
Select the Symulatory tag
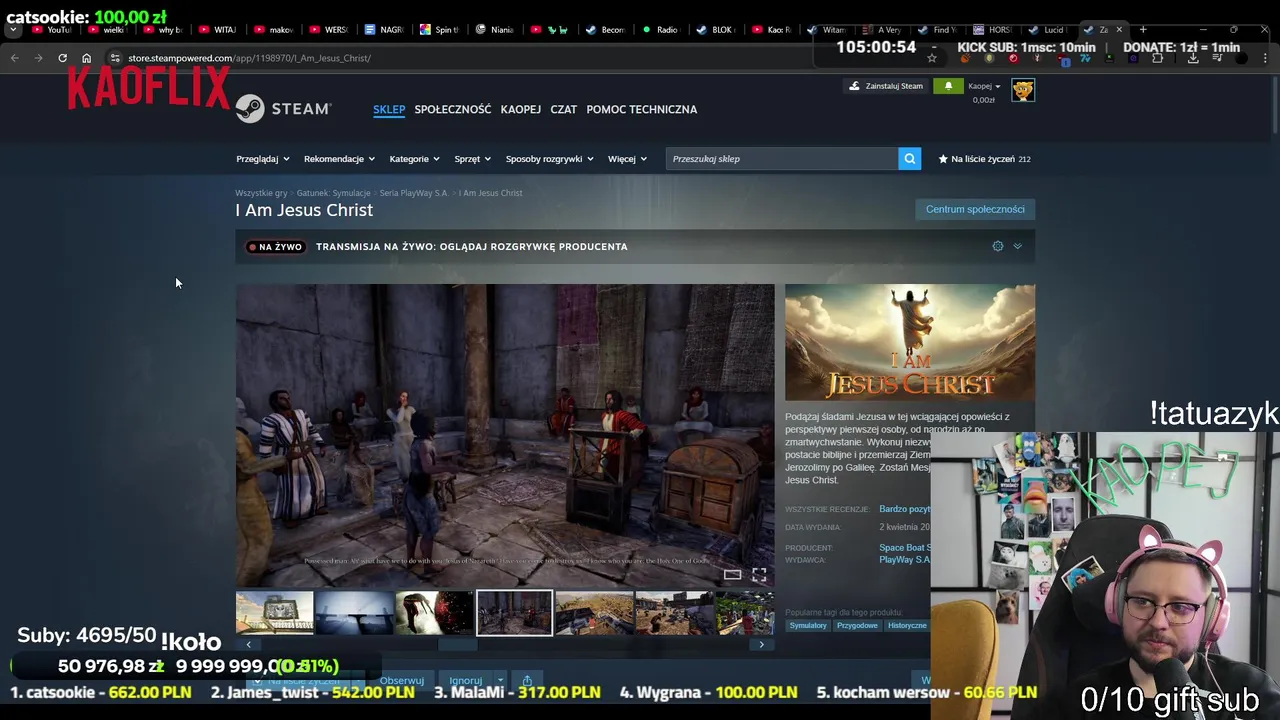coord(808,626)
